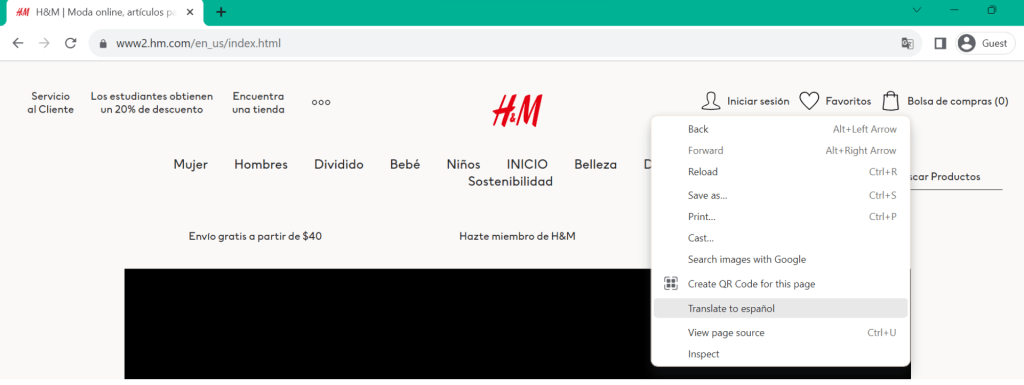Open the INICIO category

pyautogui.click(x=527, y=164)
